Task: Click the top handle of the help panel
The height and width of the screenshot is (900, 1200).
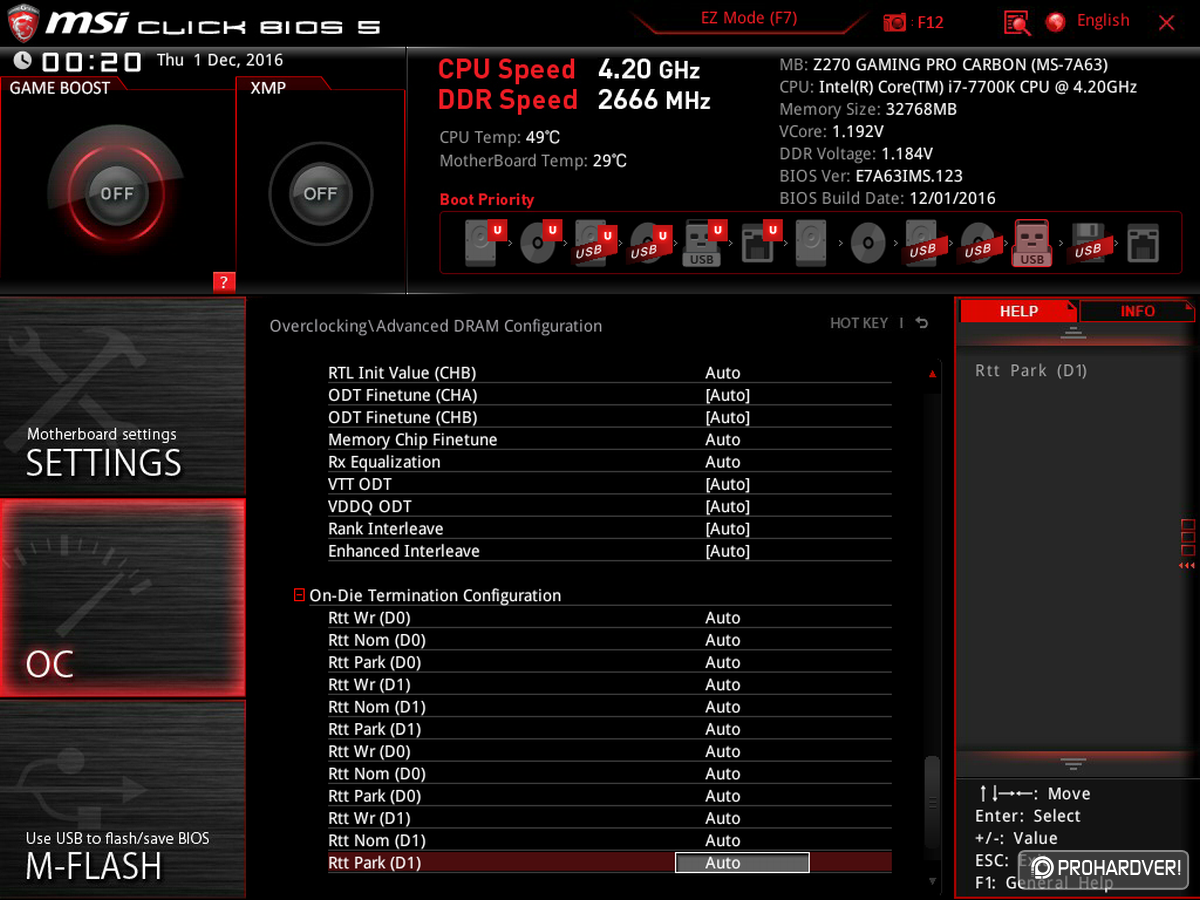Action: [1073, 333]
